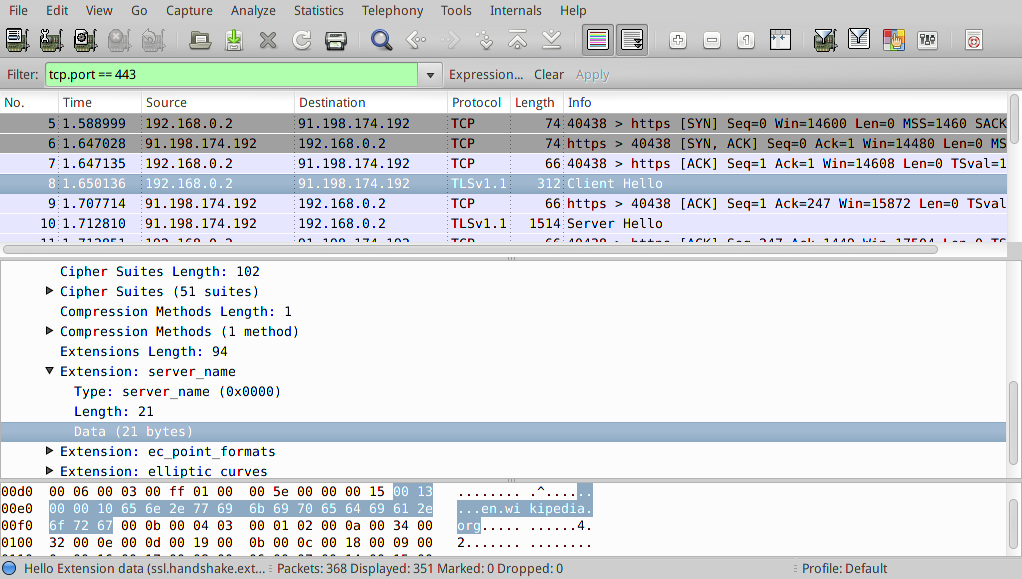
Task: Open the Statistics menu
Action: point(318,10)
